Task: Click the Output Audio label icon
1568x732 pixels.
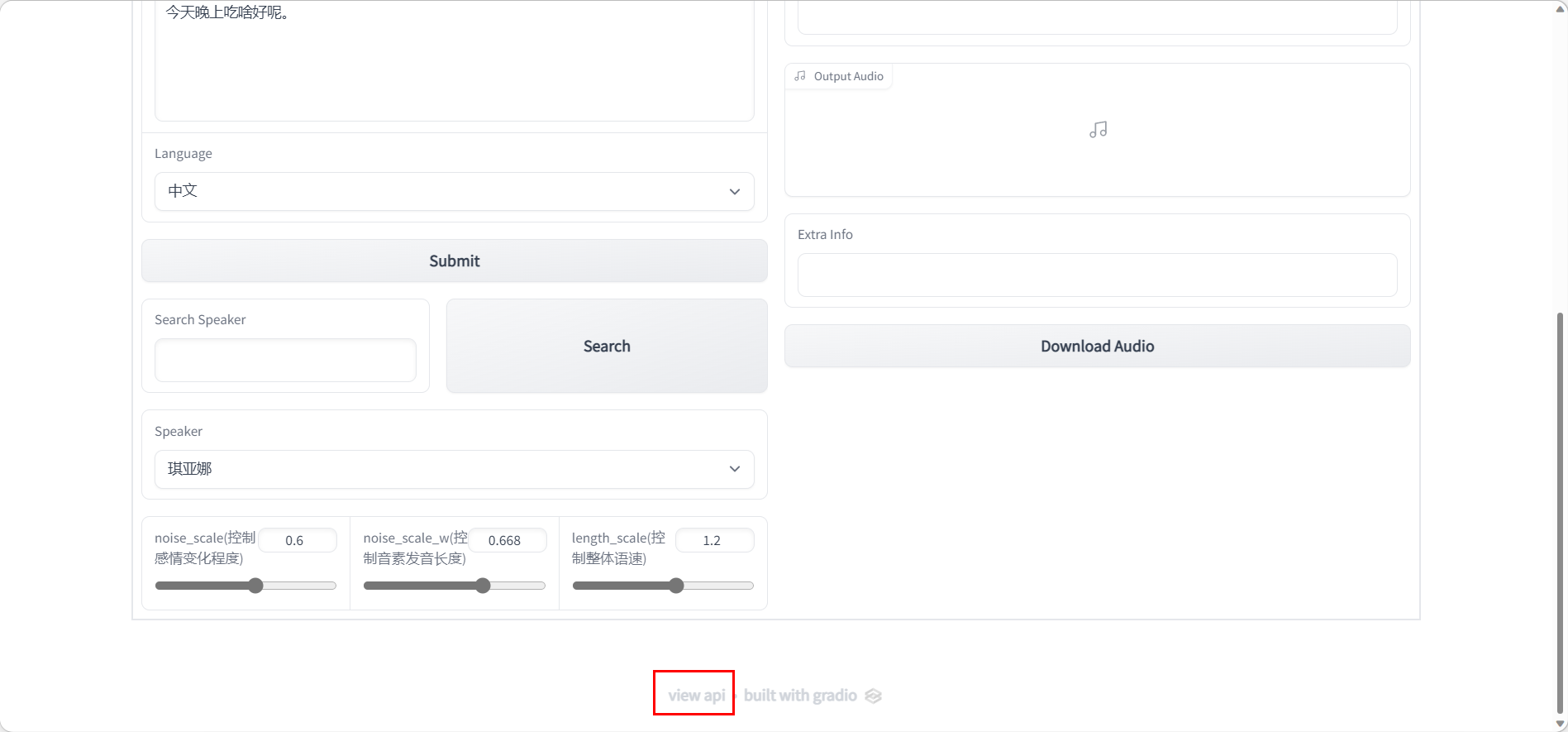Action: pos(800,76)
